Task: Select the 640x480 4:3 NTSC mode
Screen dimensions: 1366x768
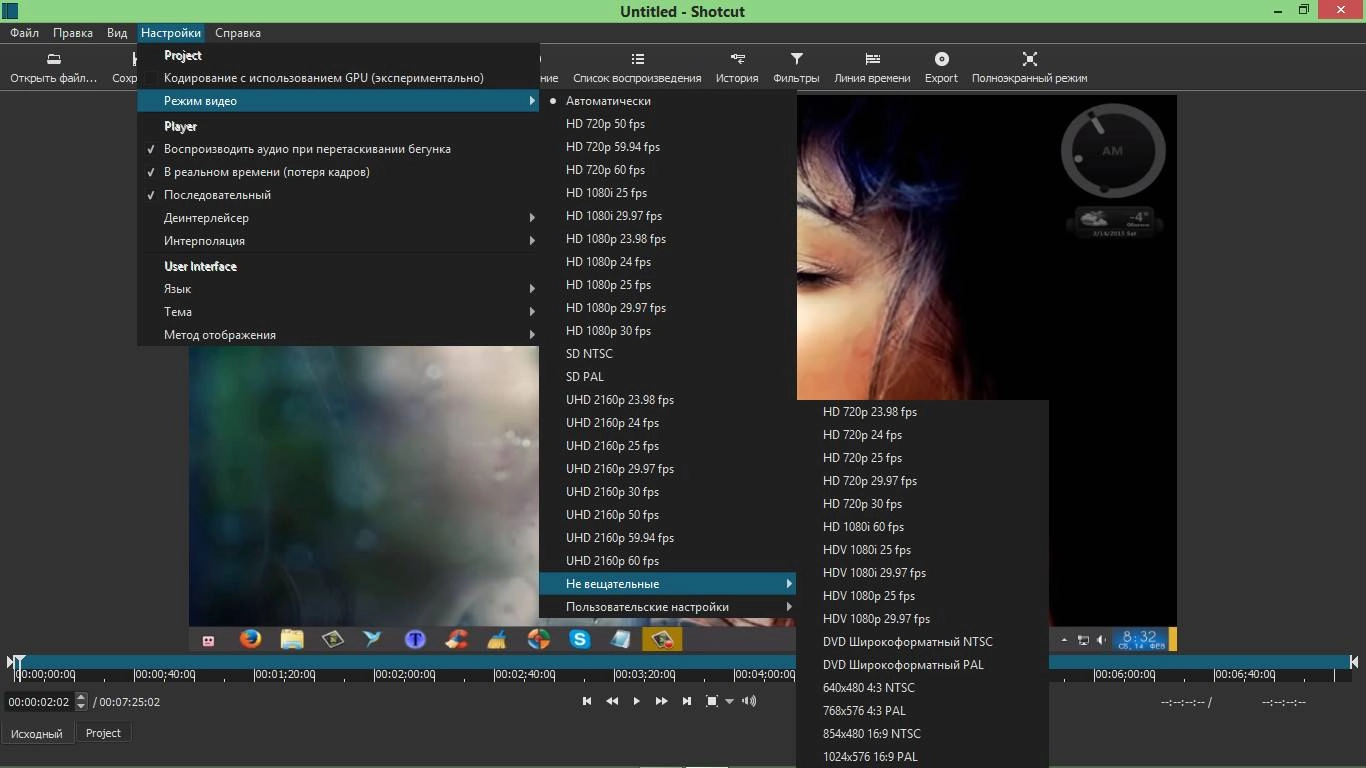Action: click(923, 688)
